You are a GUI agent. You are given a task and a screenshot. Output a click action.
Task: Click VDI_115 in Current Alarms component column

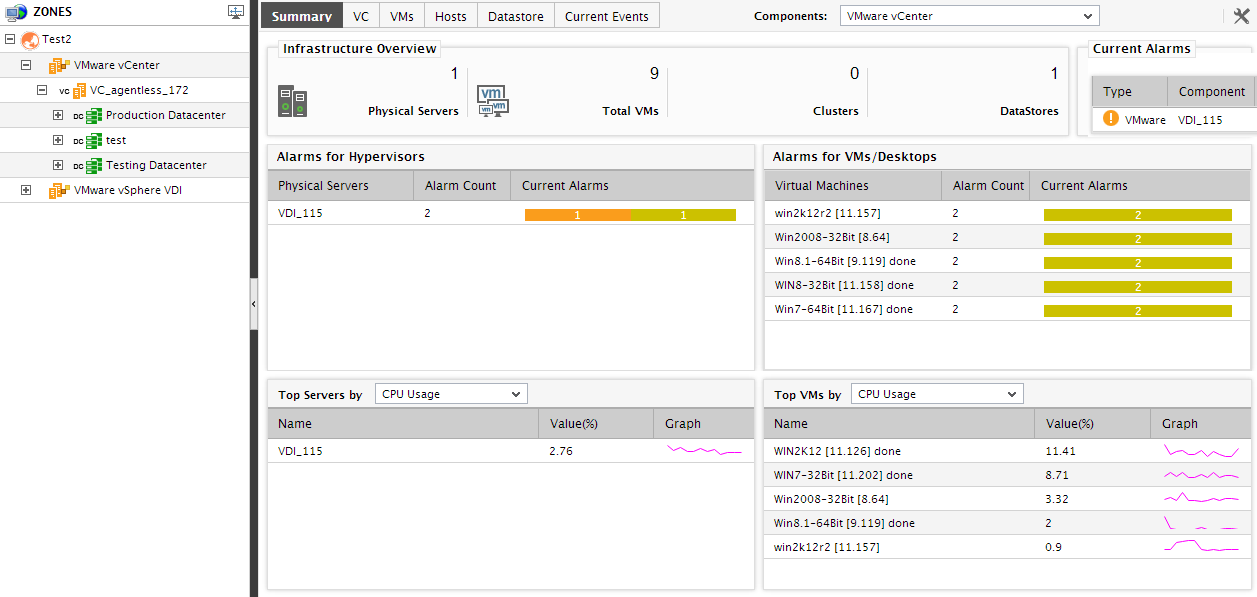[x=1200, y=119]
